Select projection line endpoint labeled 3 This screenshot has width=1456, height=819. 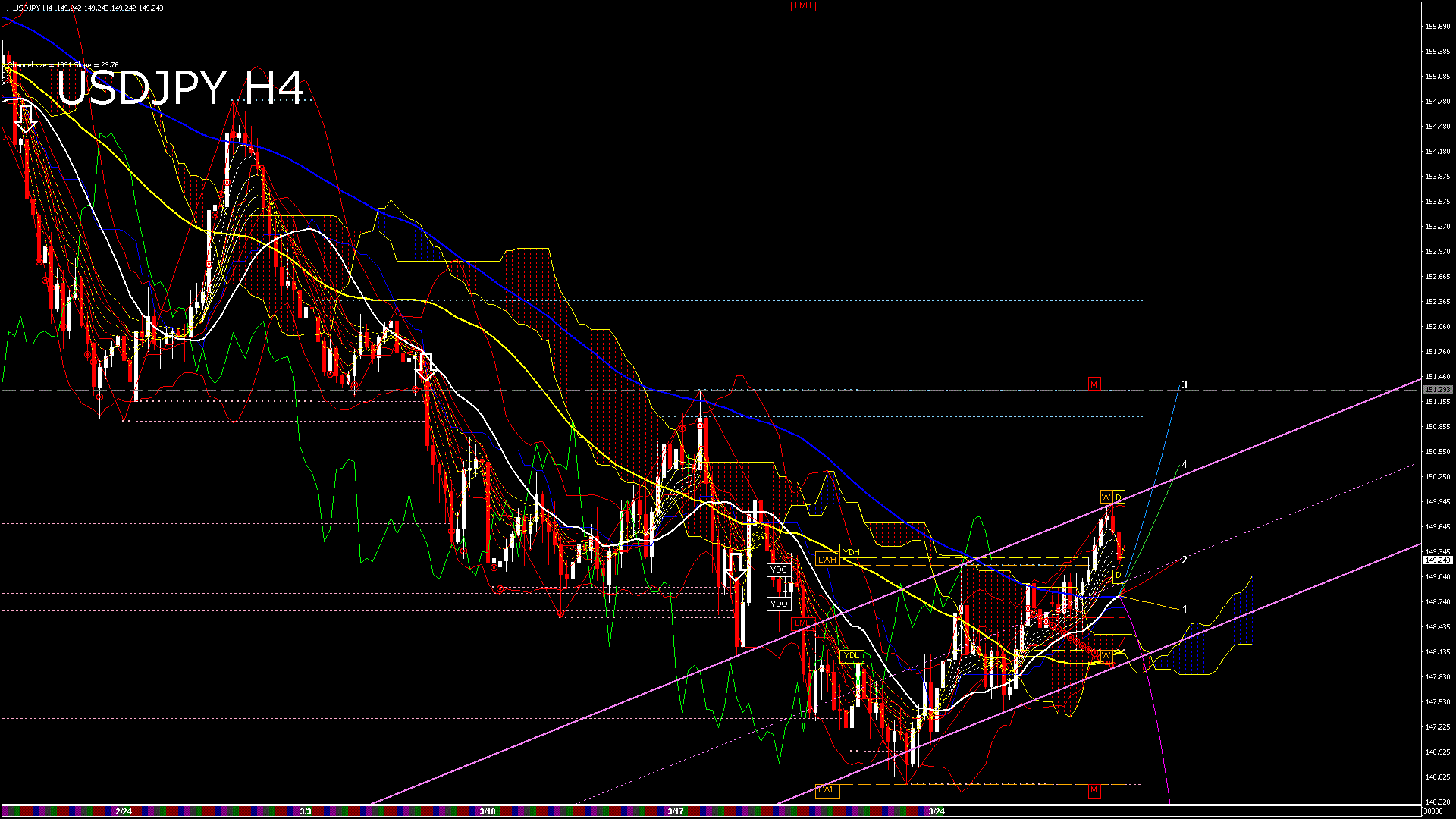pyautogui.click(x=1185, y=385)
